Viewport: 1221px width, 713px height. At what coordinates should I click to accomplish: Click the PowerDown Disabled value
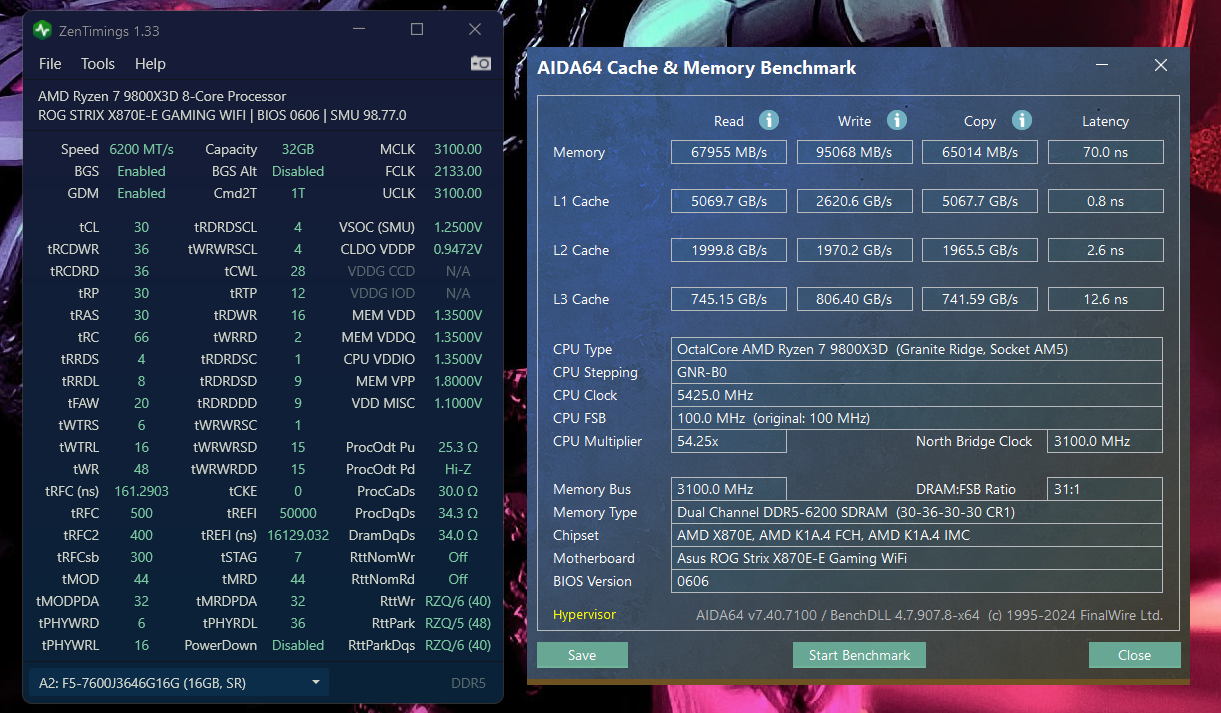(298, 645)
